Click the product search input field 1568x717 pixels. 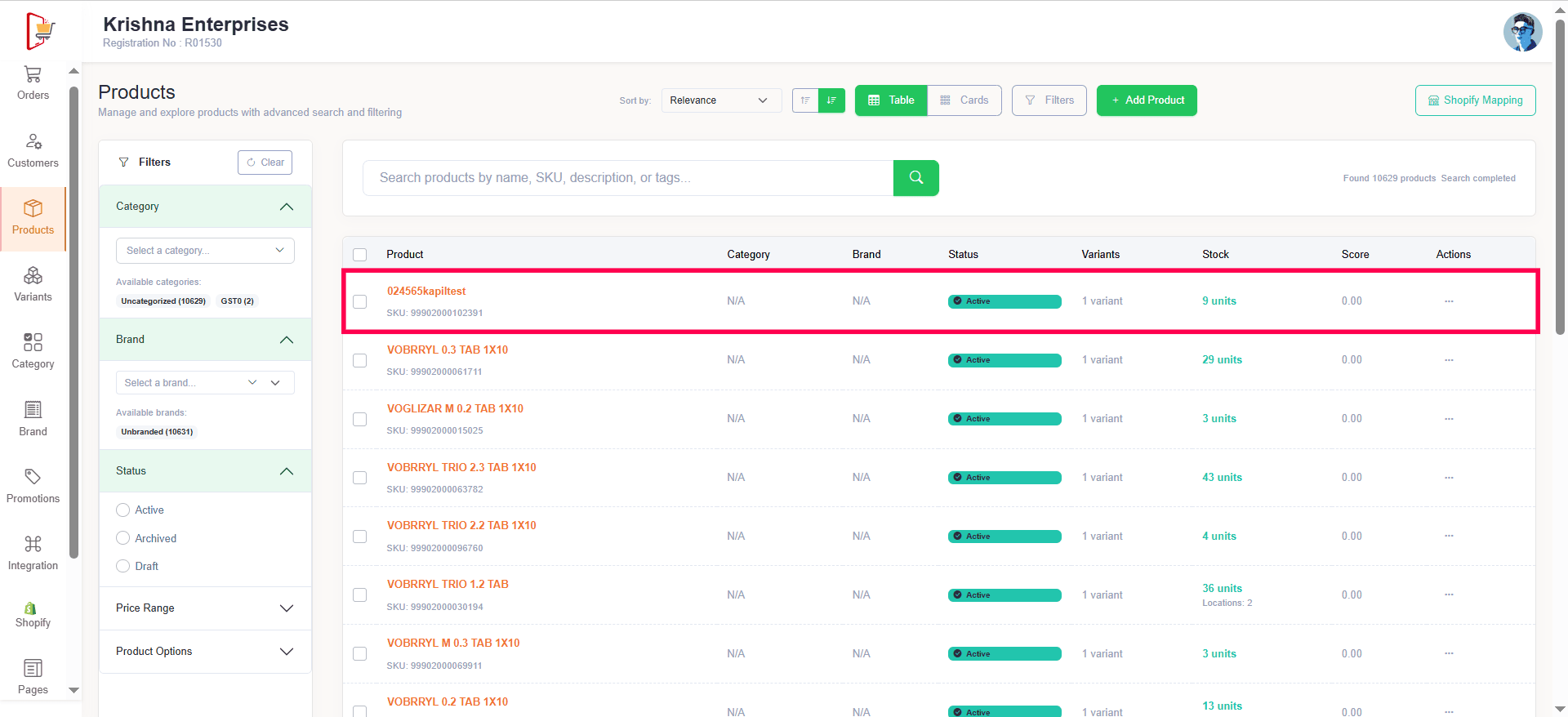coord(627,178)
